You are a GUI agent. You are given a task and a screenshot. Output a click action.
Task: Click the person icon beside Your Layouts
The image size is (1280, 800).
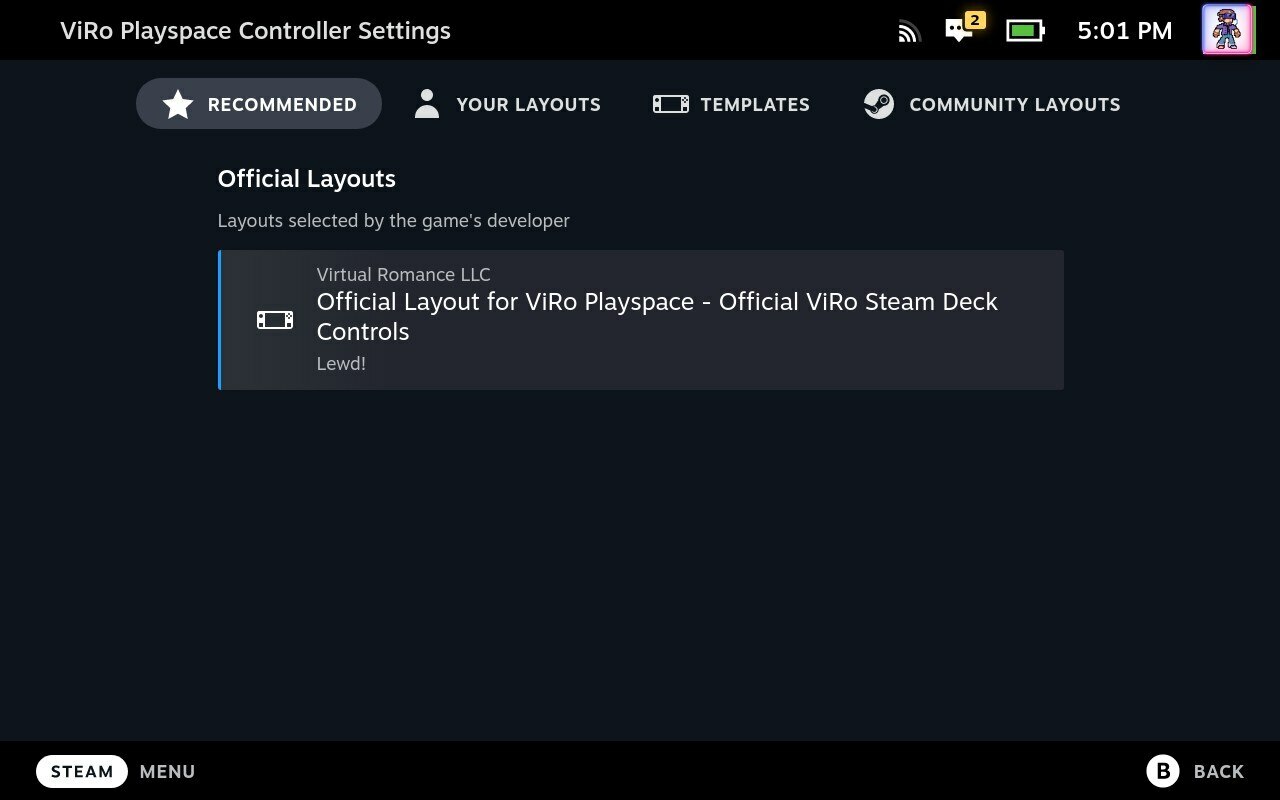427,102
